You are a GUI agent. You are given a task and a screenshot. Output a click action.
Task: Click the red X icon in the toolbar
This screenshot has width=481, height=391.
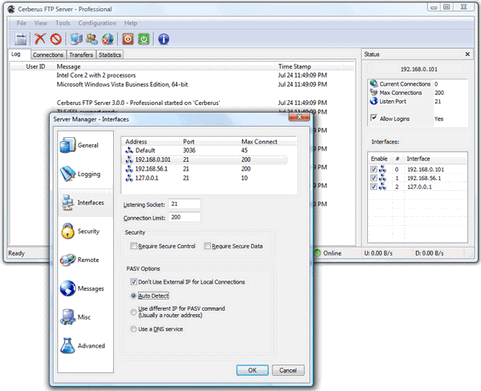(40, 39)
